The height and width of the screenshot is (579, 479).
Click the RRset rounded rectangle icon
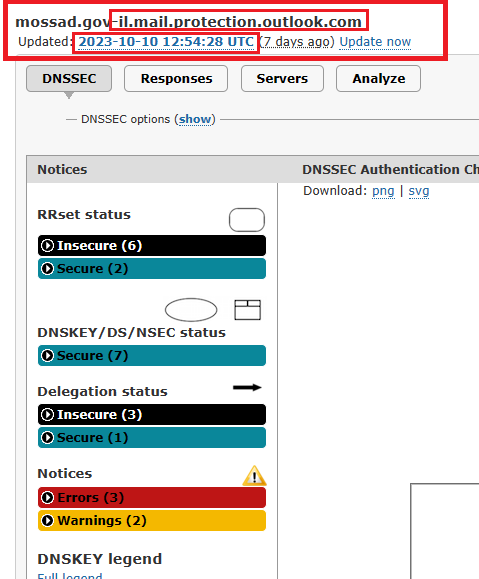[247, 220]
